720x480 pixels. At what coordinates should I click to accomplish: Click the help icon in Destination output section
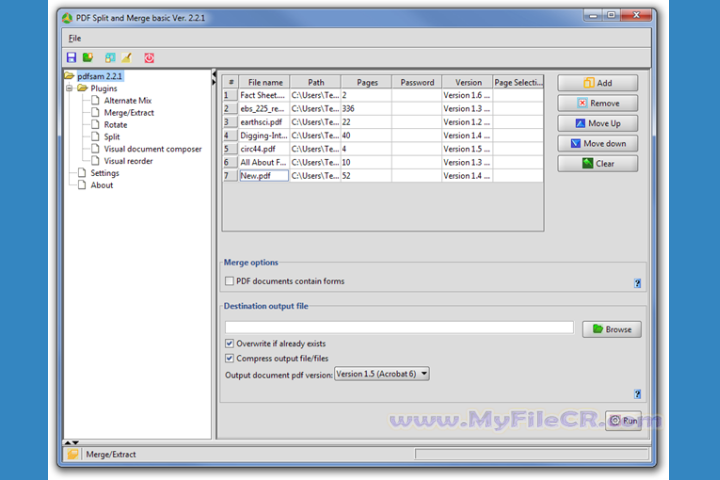[x=637, y=394]
